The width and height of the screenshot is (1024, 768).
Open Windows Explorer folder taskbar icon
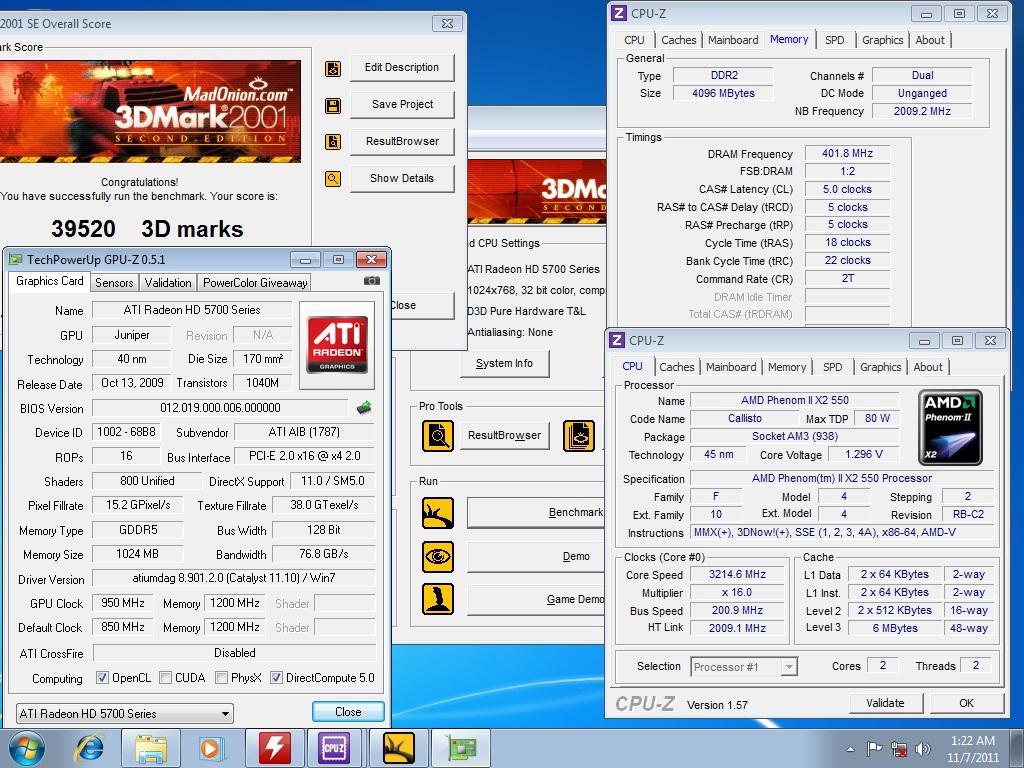click(152, 748)
